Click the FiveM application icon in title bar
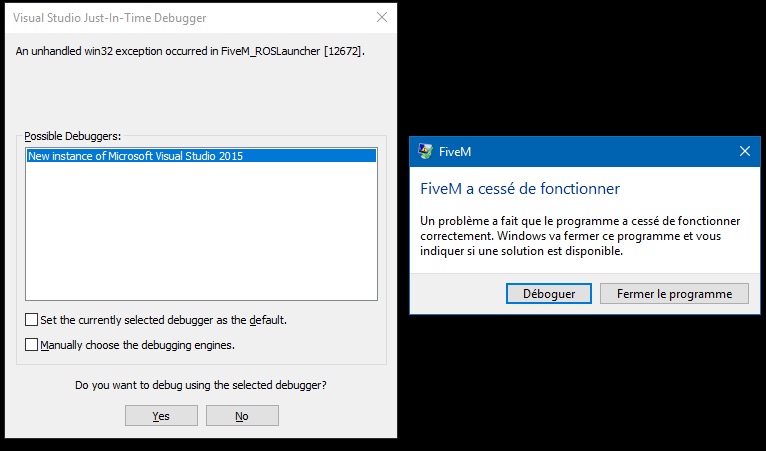Viewport: 766px width, 451px height. pos(426,151)
